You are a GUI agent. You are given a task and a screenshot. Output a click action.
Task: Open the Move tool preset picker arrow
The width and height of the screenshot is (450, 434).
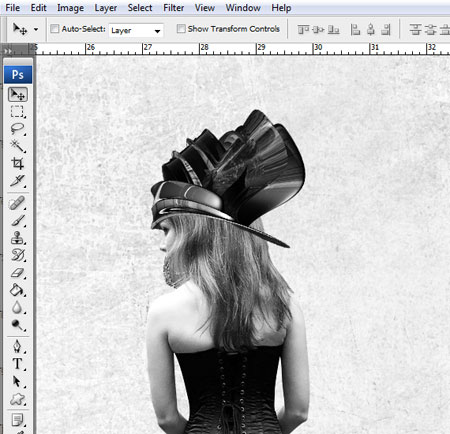pos(36,29)
